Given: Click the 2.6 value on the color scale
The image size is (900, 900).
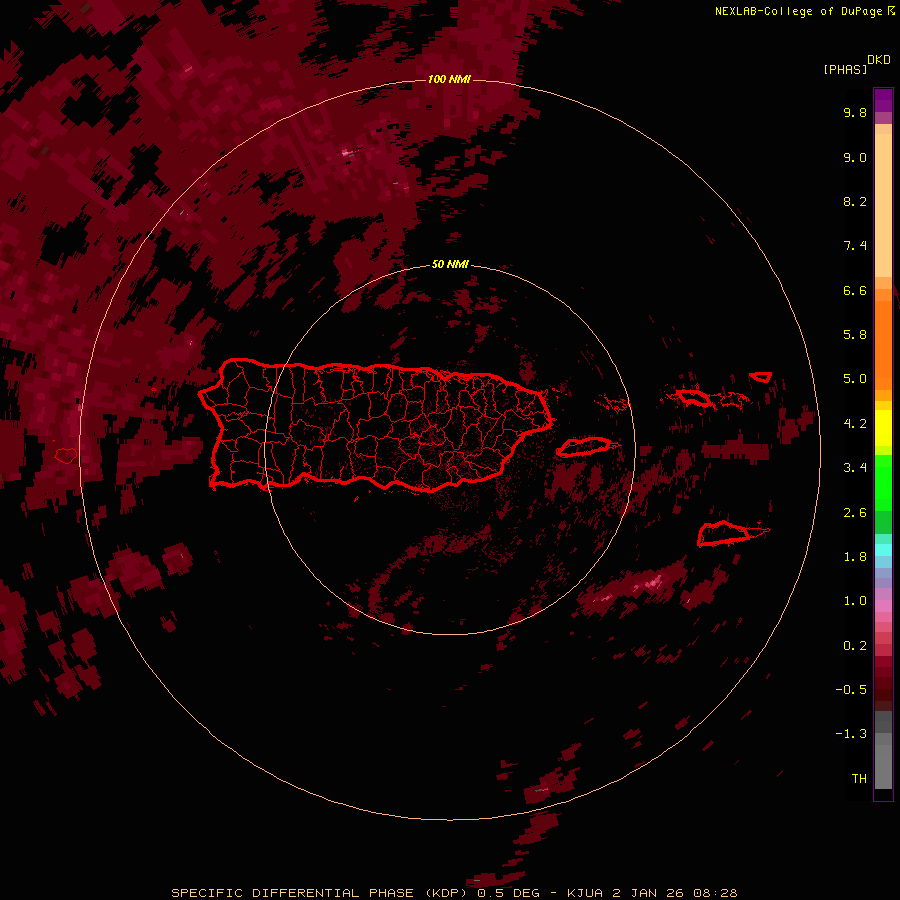Looking at the screenshot, I should (855, 513).
